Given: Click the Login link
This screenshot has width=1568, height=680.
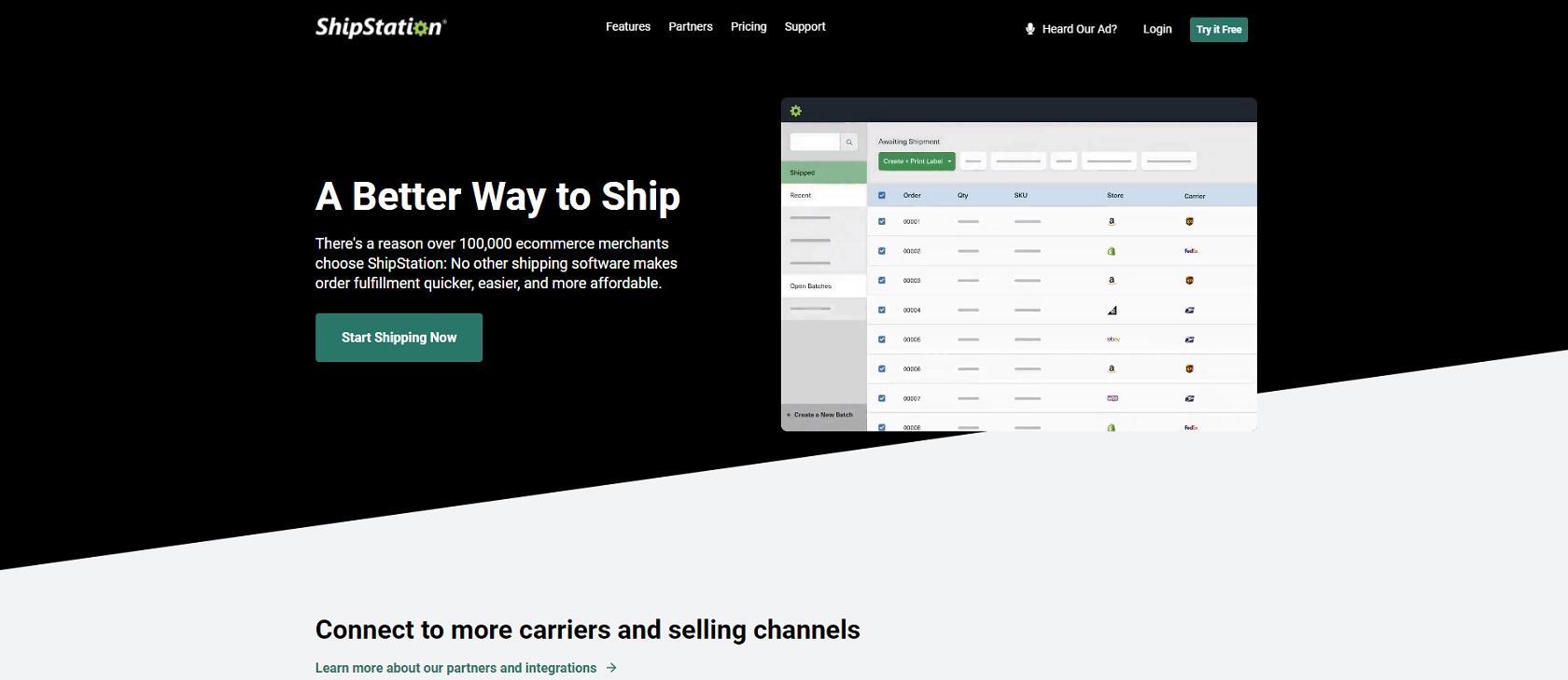Looking at the screenshot, I should 1157,29.
